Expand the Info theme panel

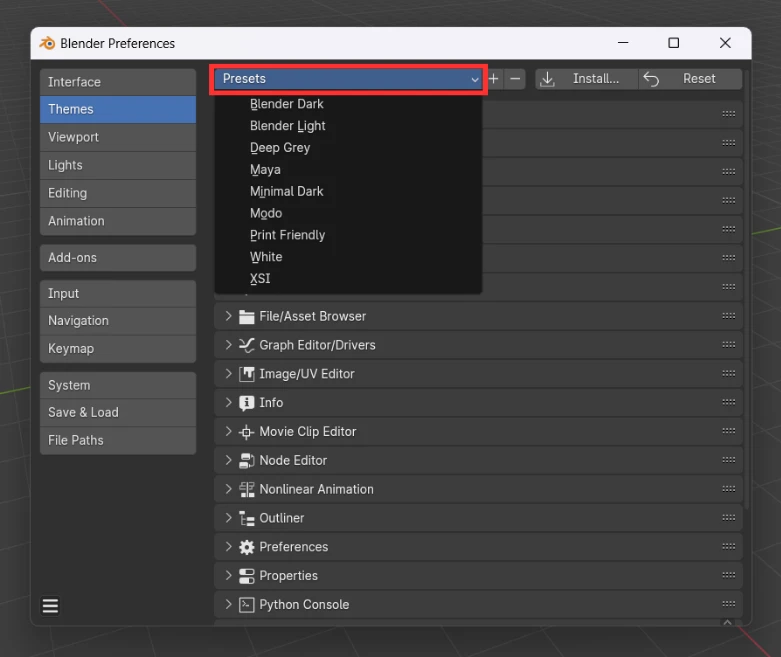229,402
